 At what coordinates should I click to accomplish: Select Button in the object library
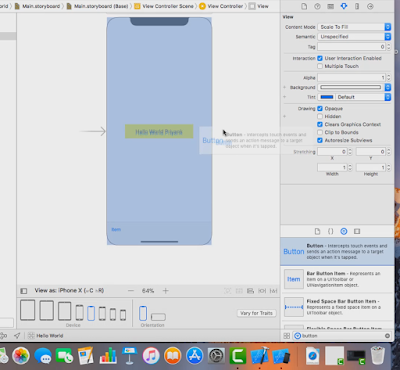337,252
